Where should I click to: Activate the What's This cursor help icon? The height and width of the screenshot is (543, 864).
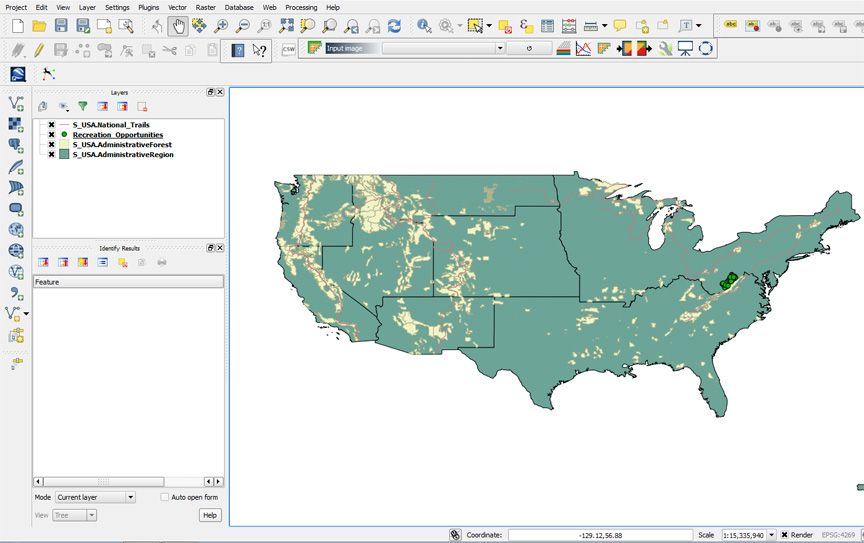click(259, 51)
